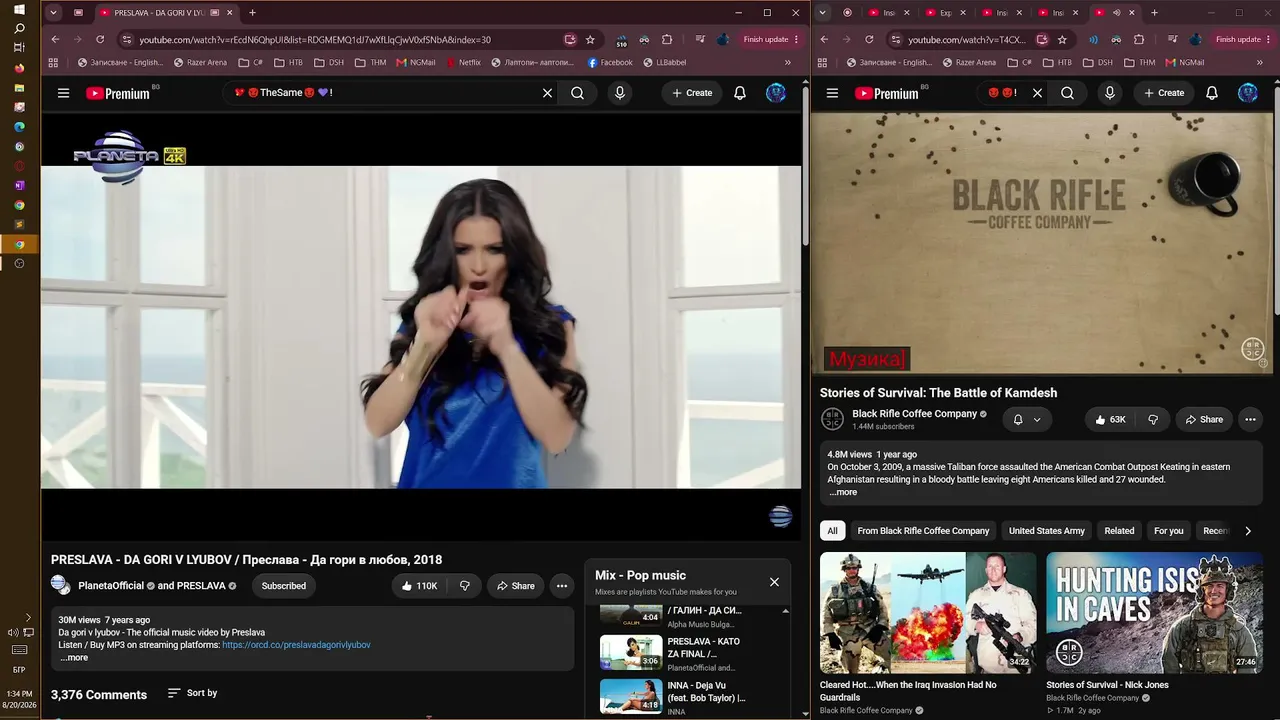Show more bookmarks in left window
The width and height of the screenshot is (1280, 720).
click(788, 62)
